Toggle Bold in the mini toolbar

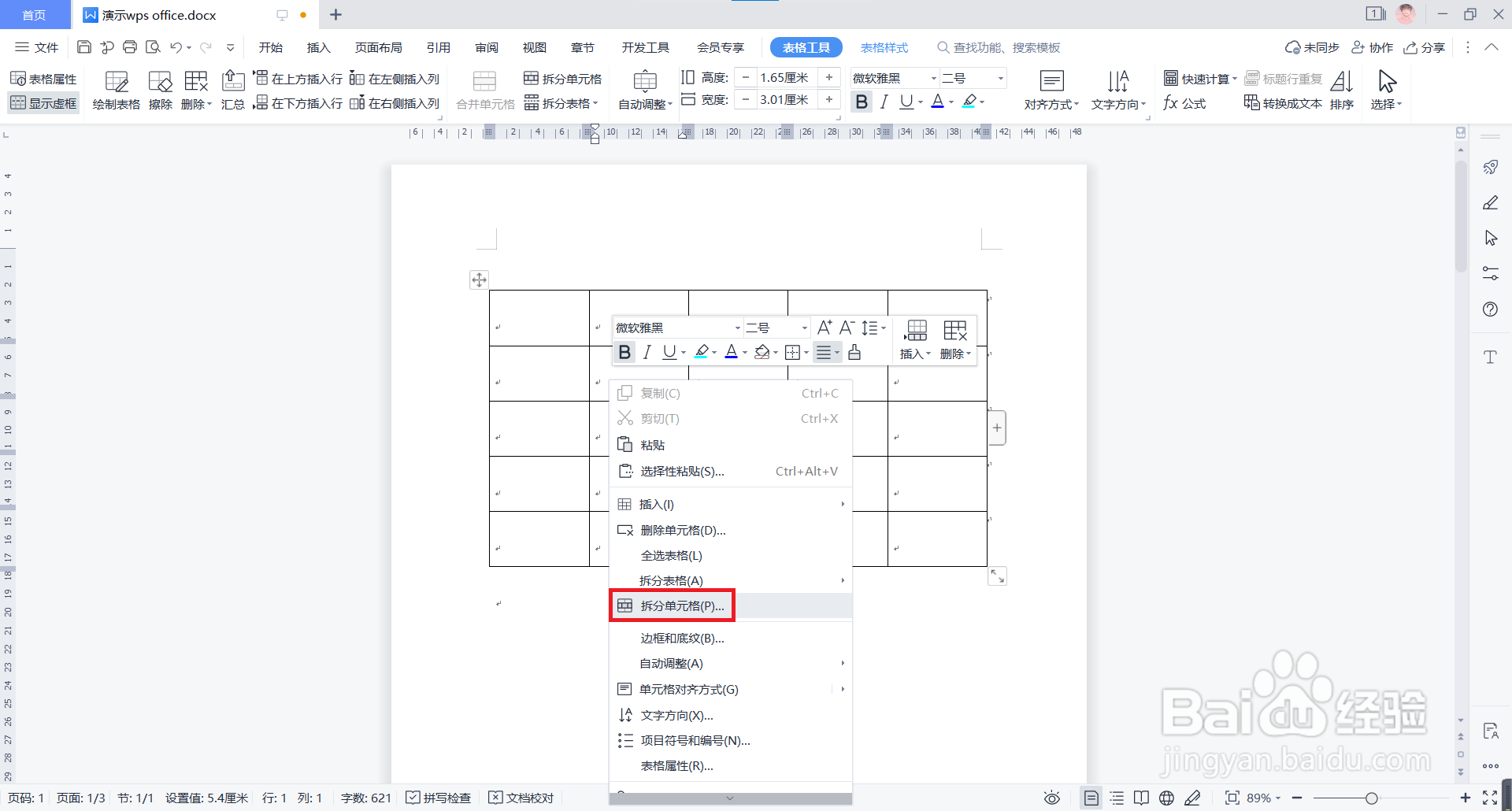(624, 352)
